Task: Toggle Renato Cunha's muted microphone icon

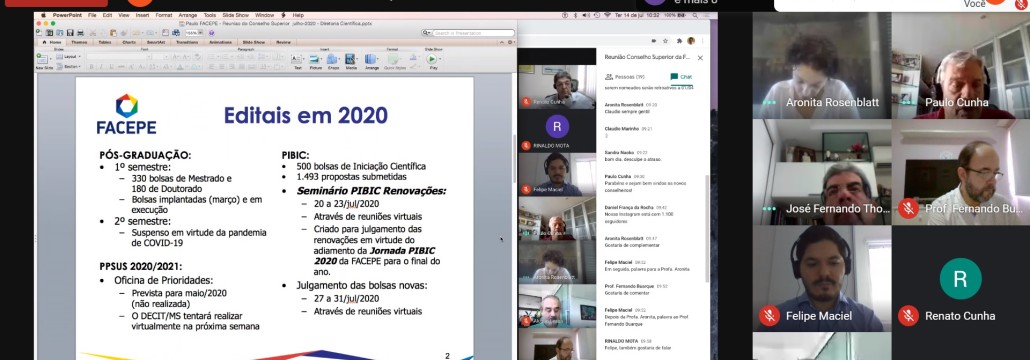Action: coord(908,316)
